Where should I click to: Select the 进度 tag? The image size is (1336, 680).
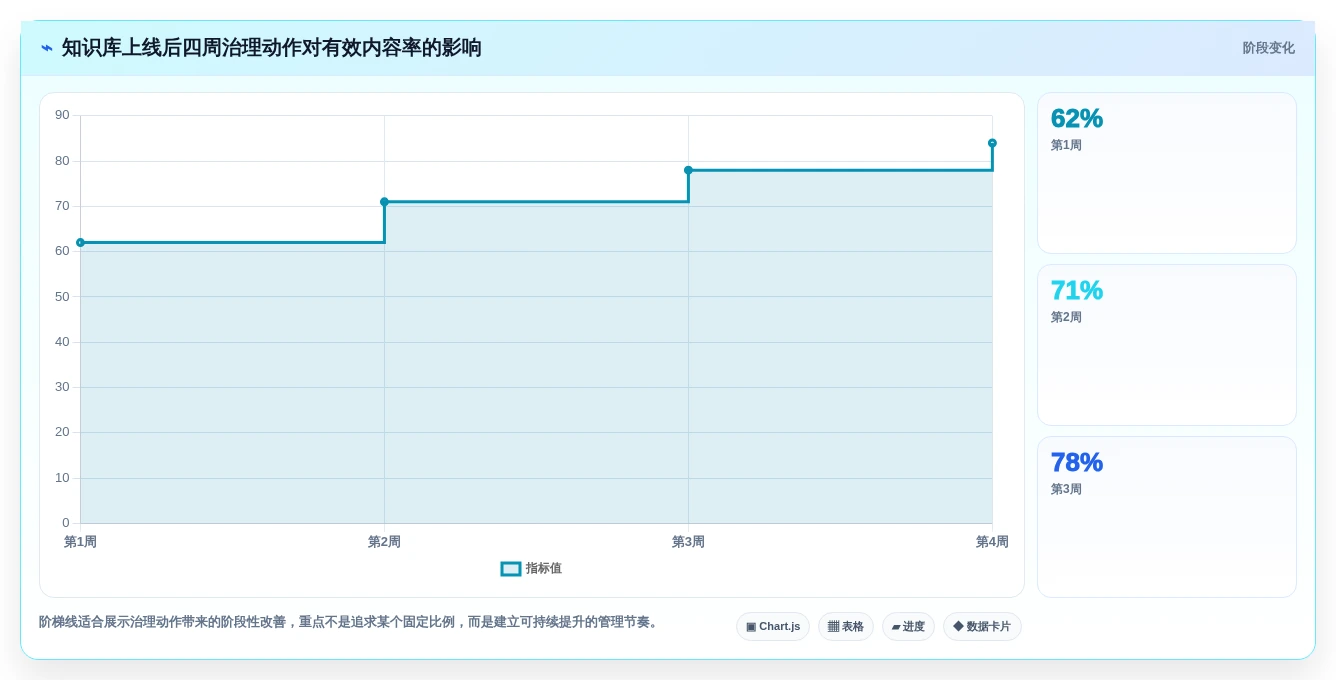pyautogui.click(x=908, y=627)
